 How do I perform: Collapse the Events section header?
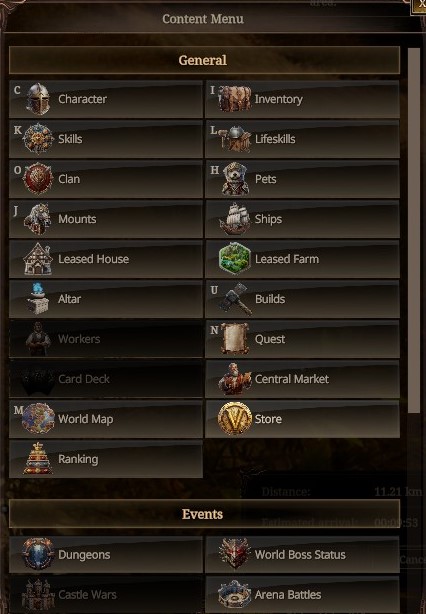coord(204,514)
